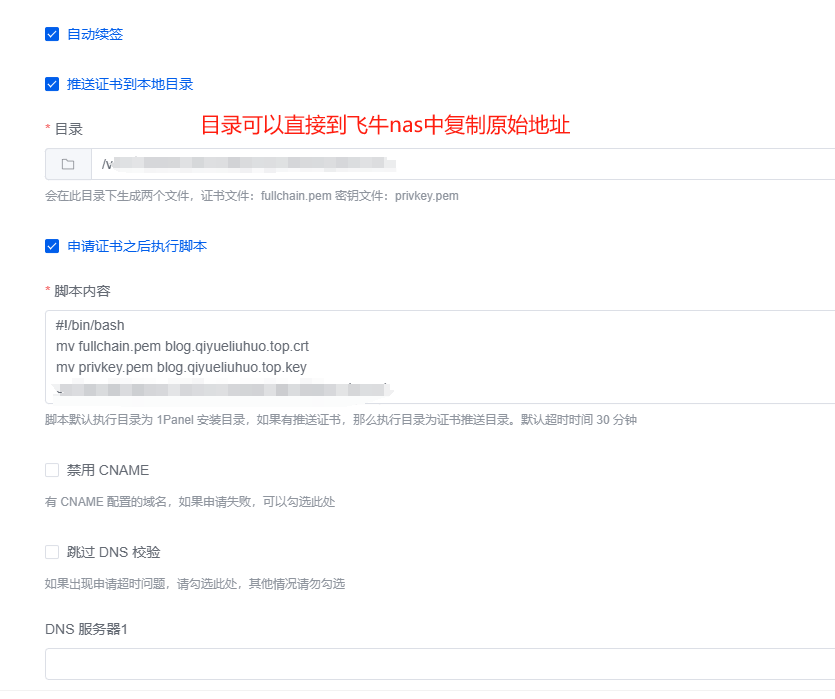Click the blurred last line of script

220,387
